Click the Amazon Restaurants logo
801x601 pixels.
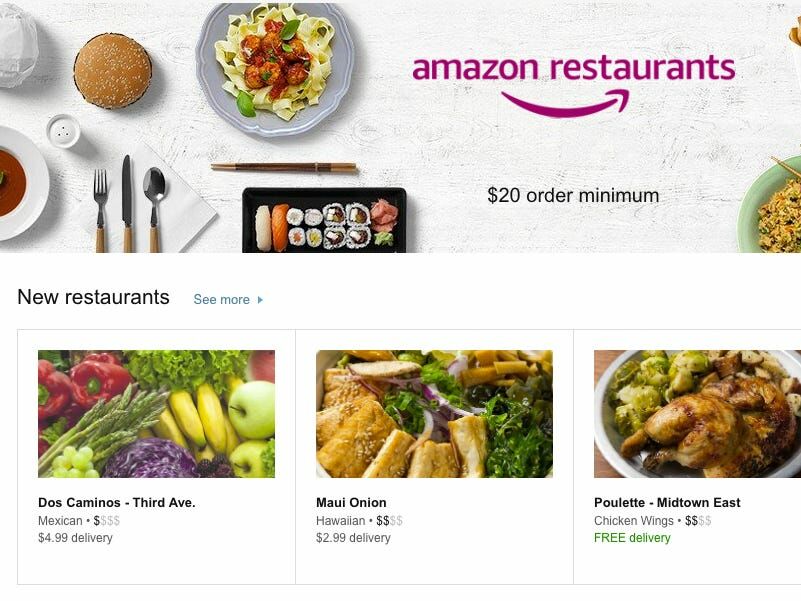[x=574, y=84]
